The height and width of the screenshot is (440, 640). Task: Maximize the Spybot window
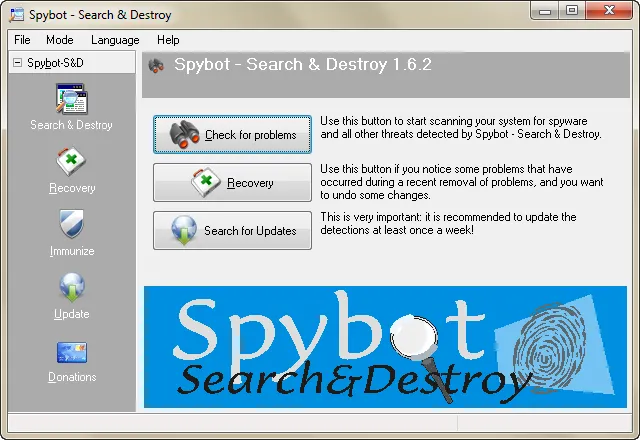(x=572, y=11)
